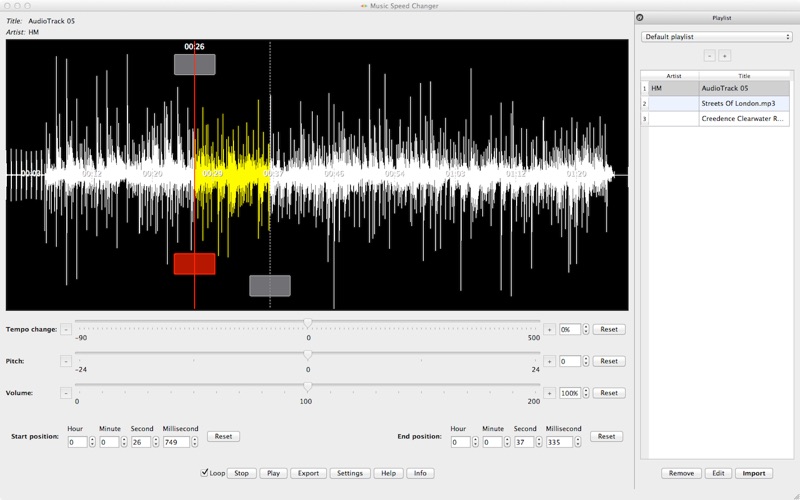800x500 pixels.
Task: Raise volume with the plus button
Action: click(x=548, y=393)
